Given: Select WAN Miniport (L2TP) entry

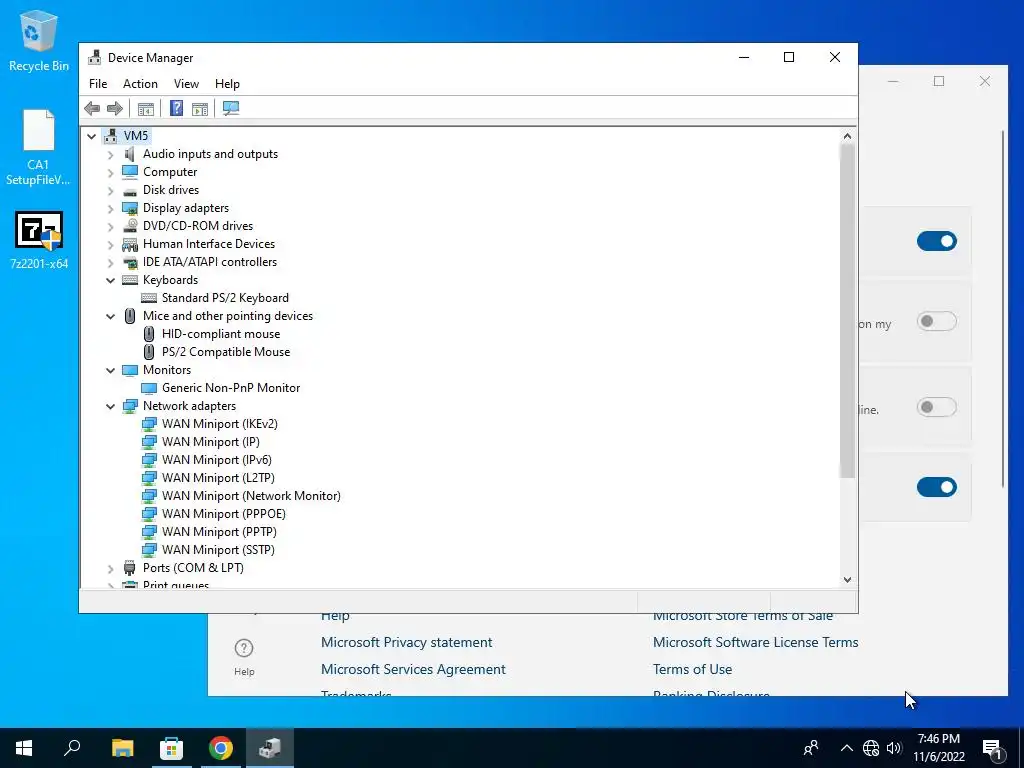Looking at the screenshot, I should point(218,478).
